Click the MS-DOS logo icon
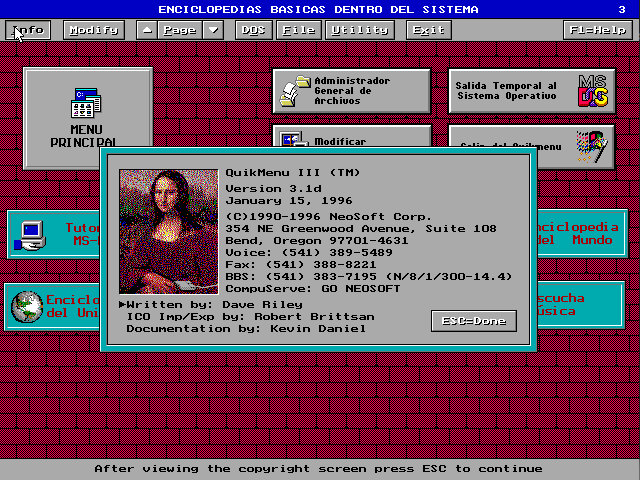 click(x=593, y=91)
